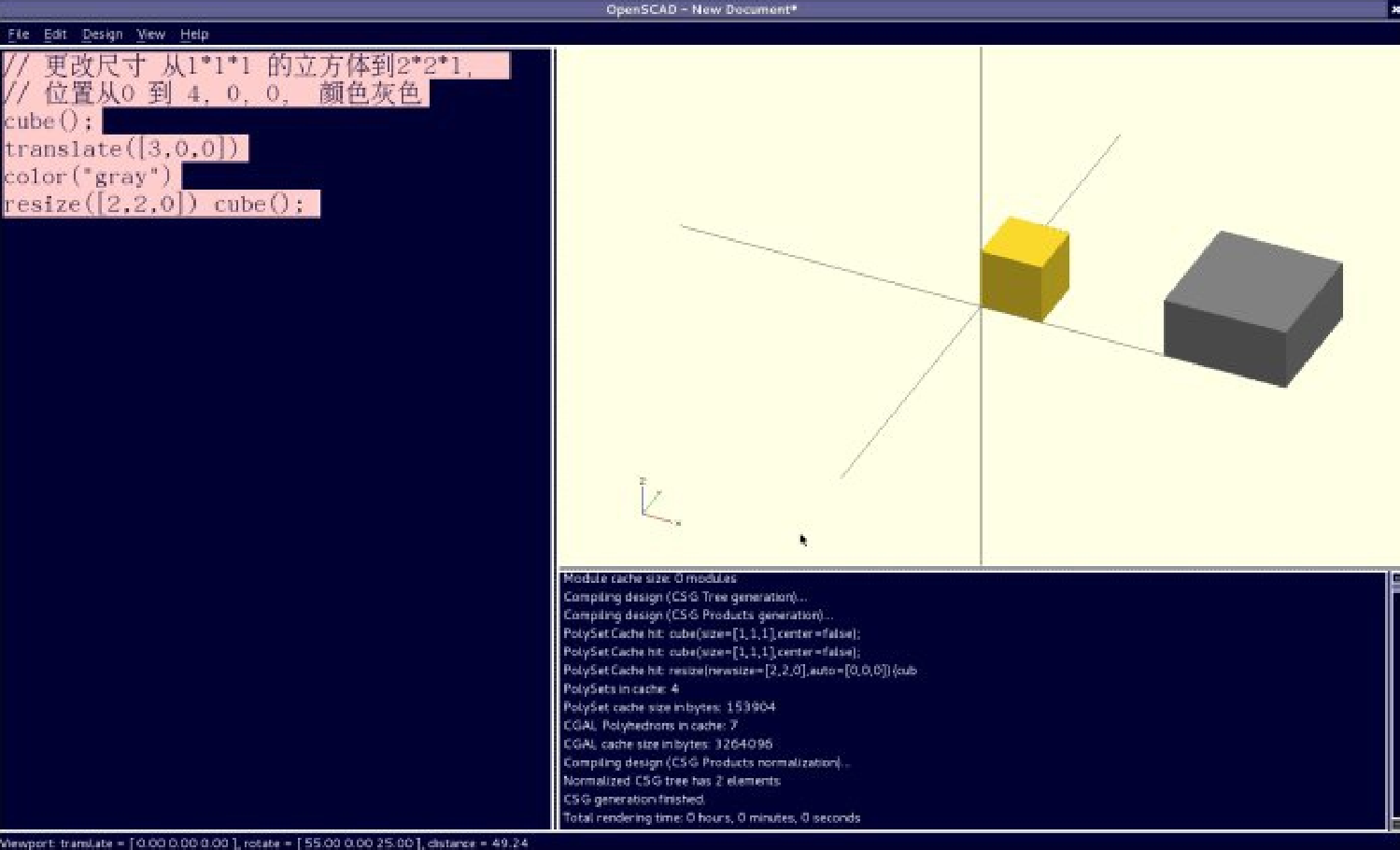Click the XYZ axis orientation indicator
The width and height of the screenshot is (1400, 850).
click(657, 503)
